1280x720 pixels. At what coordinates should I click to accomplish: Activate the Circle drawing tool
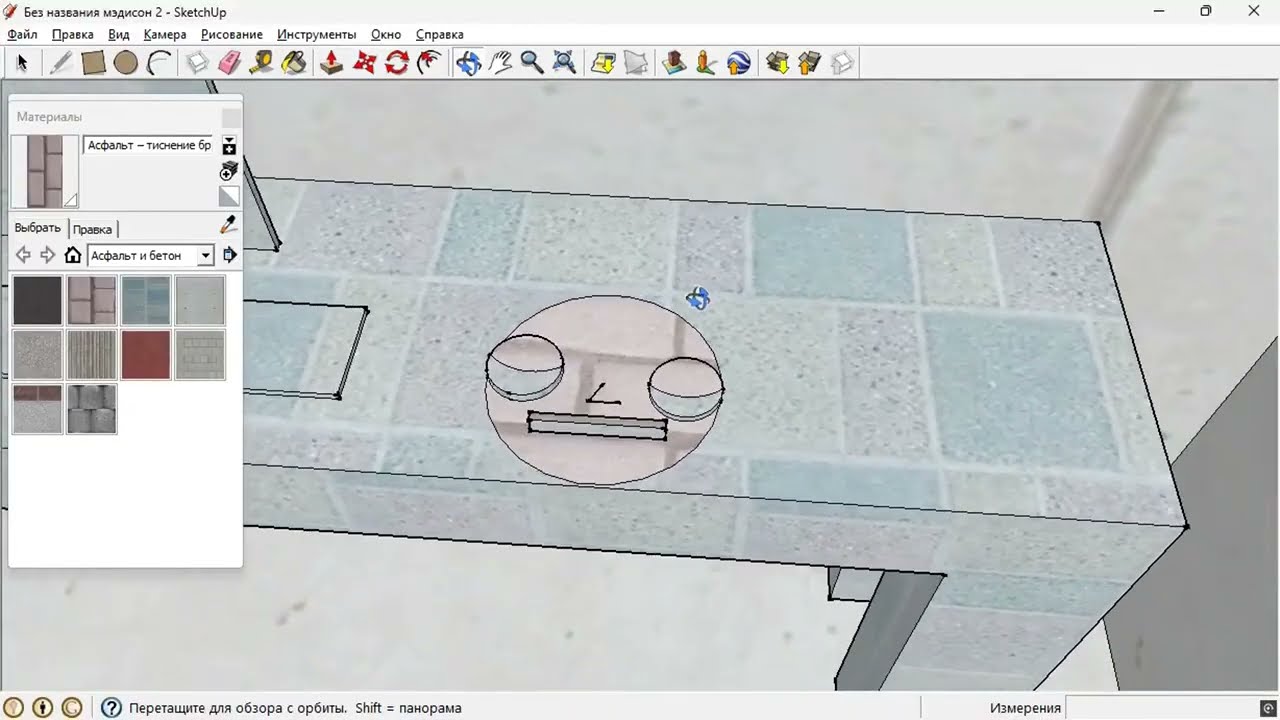click(x=125, y=63)
